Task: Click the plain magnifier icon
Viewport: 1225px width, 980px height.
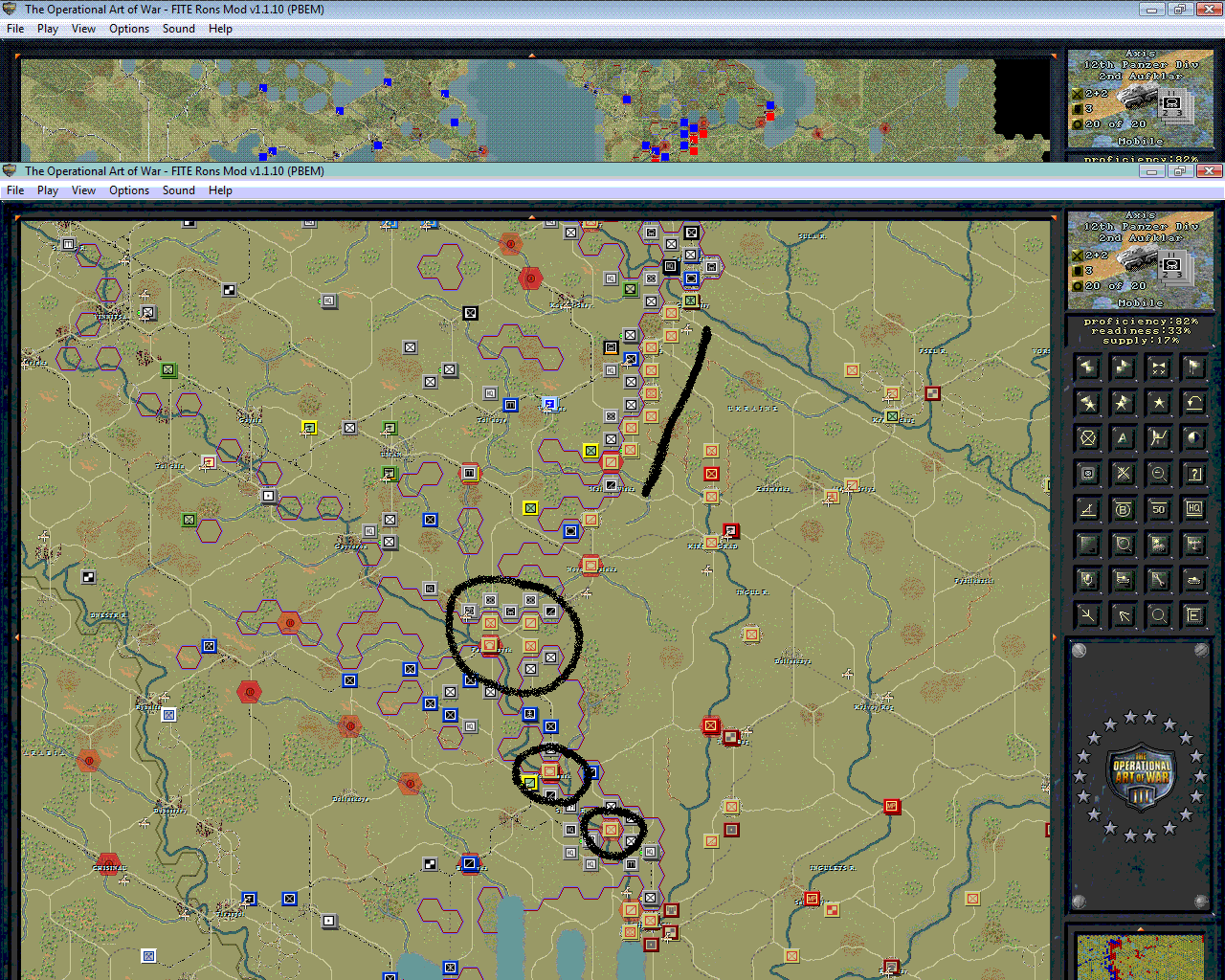Action: (x=1159, y=615)
